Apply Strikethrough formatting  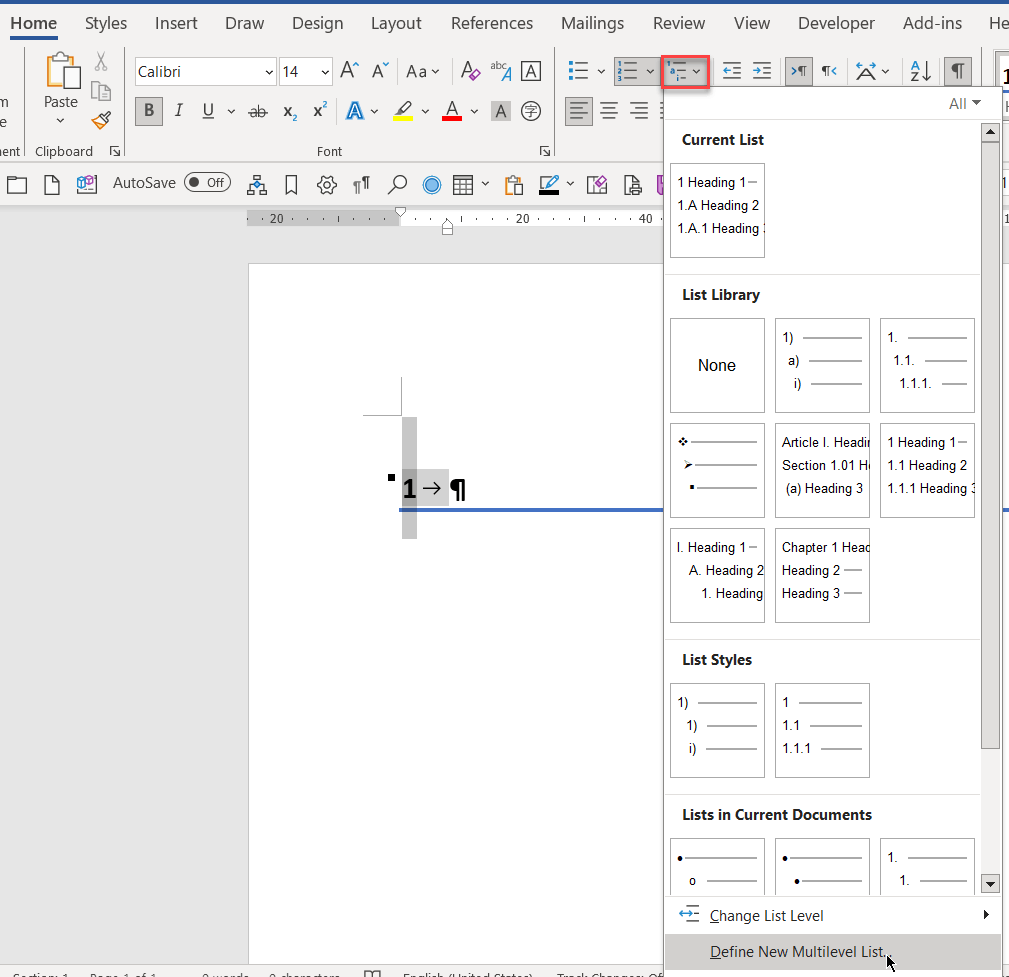tap(257, 111)
